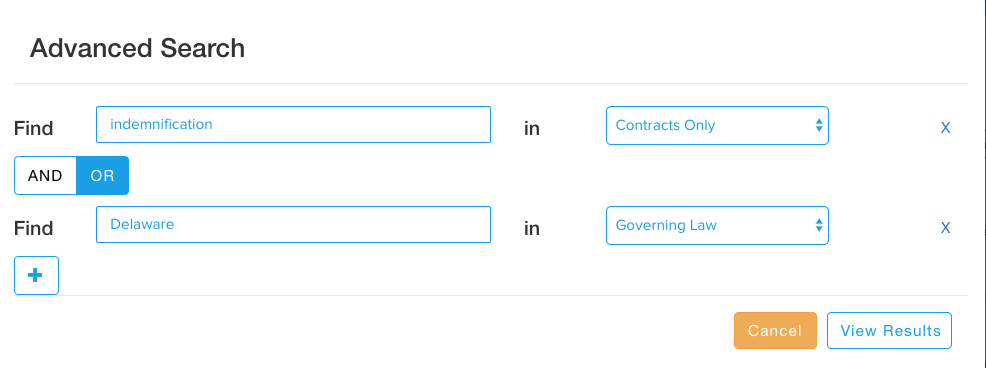Focus the indemnification search field
The image size is (986, 368).
click(x=293, y=125)
